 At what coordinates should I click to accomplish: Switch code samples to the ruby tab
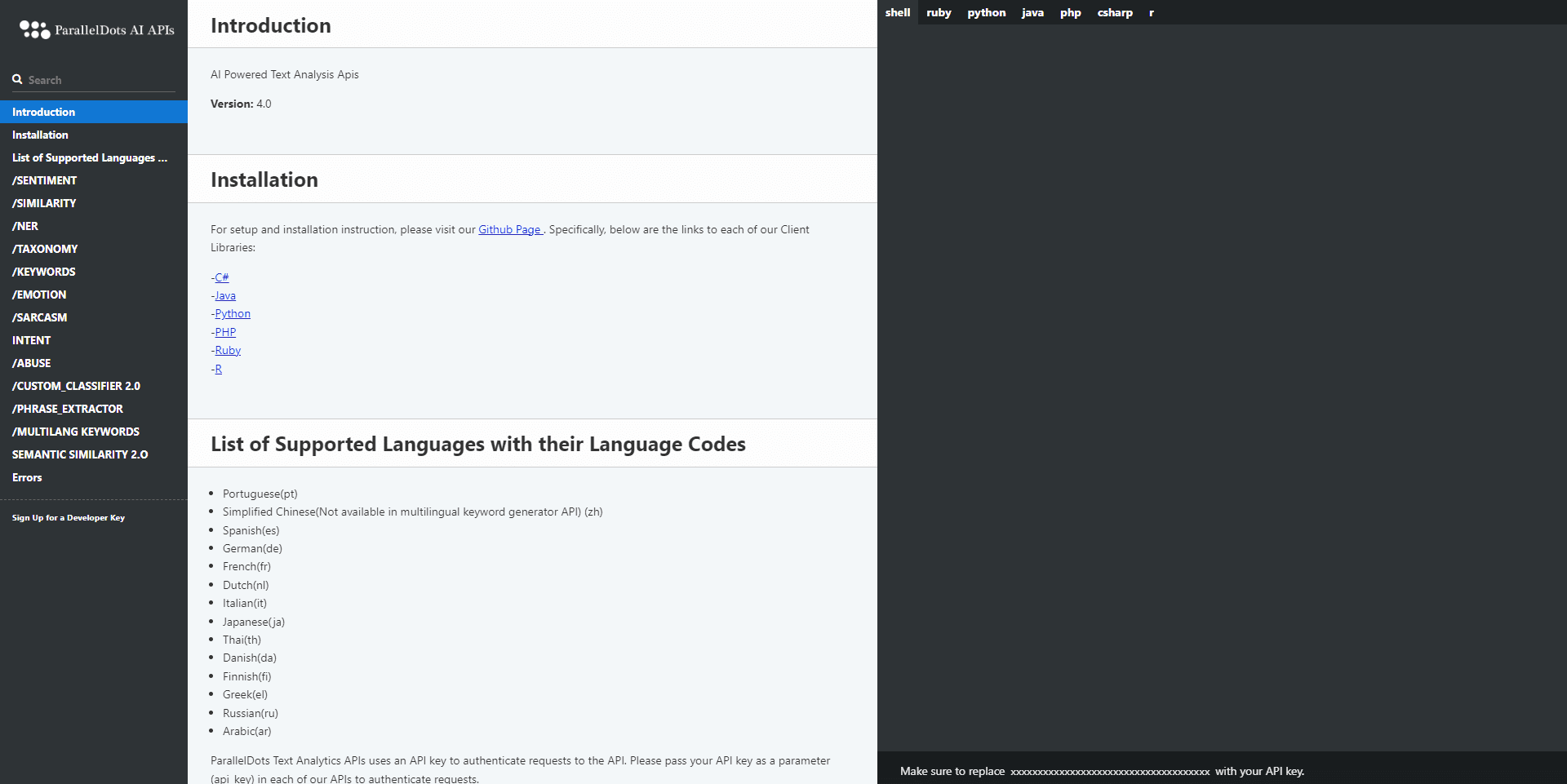pos(939,12)
